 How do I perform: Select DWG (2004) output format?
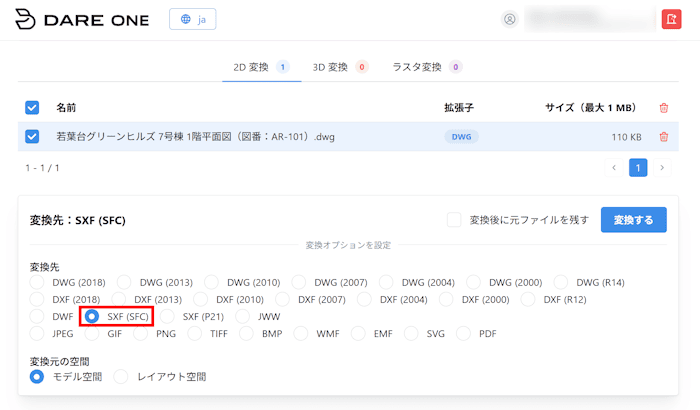(x=386, y=282)
